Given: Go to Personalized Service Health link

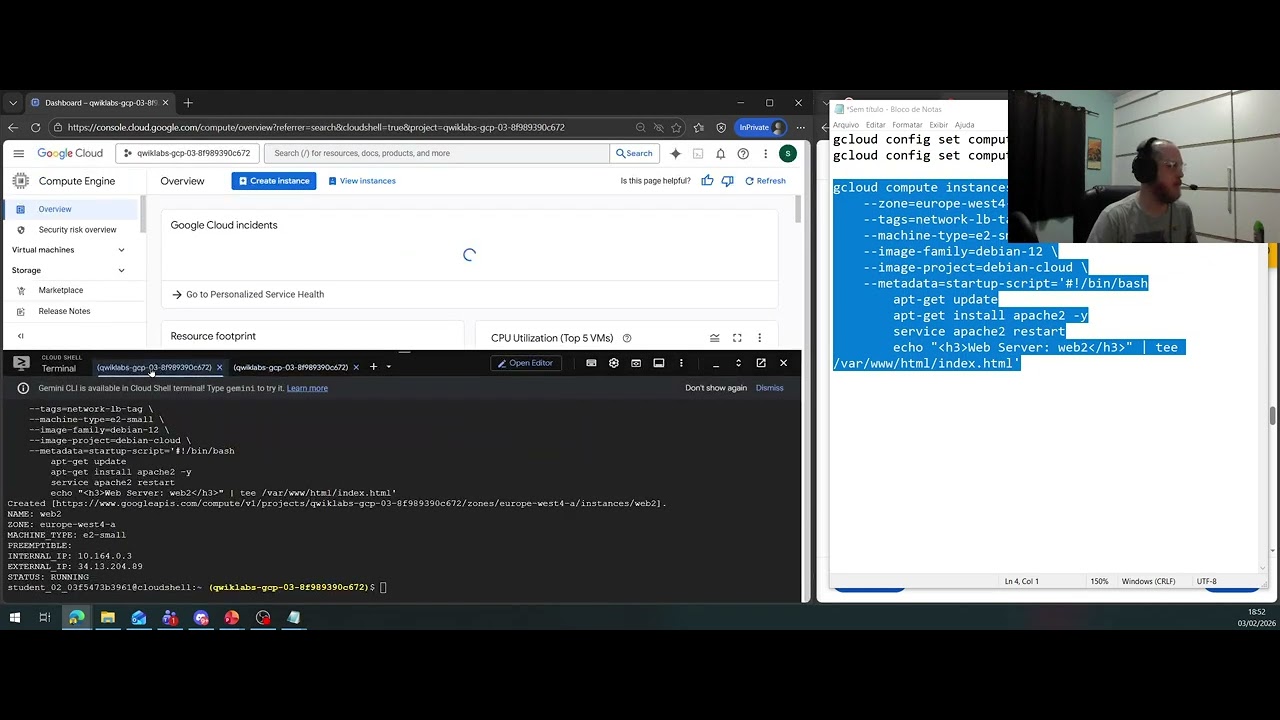Looking at the screenshot, I should coord(248,294).
